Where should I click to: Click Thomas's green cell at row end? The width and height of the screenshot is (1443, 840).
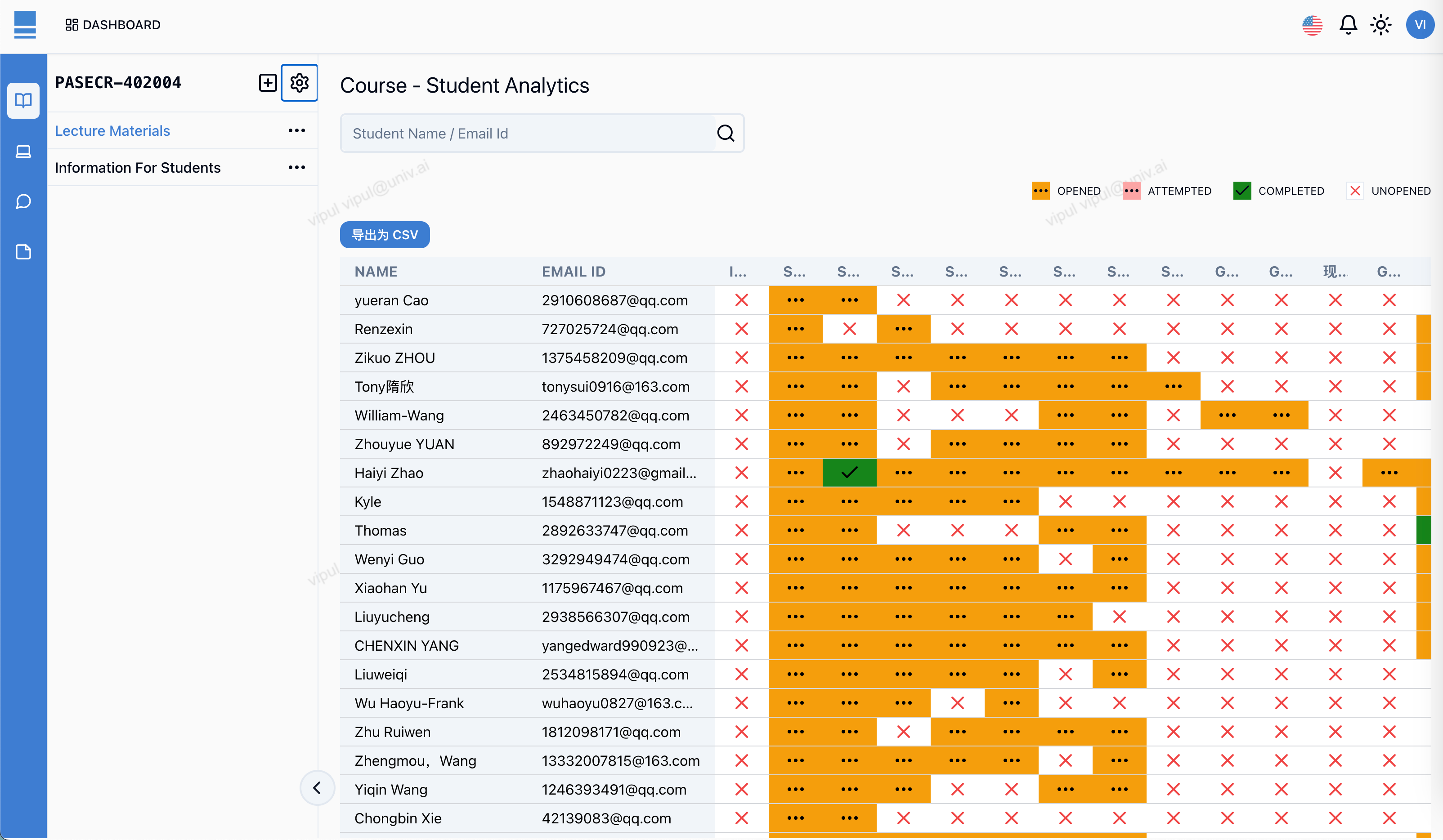click(1424, 530)
